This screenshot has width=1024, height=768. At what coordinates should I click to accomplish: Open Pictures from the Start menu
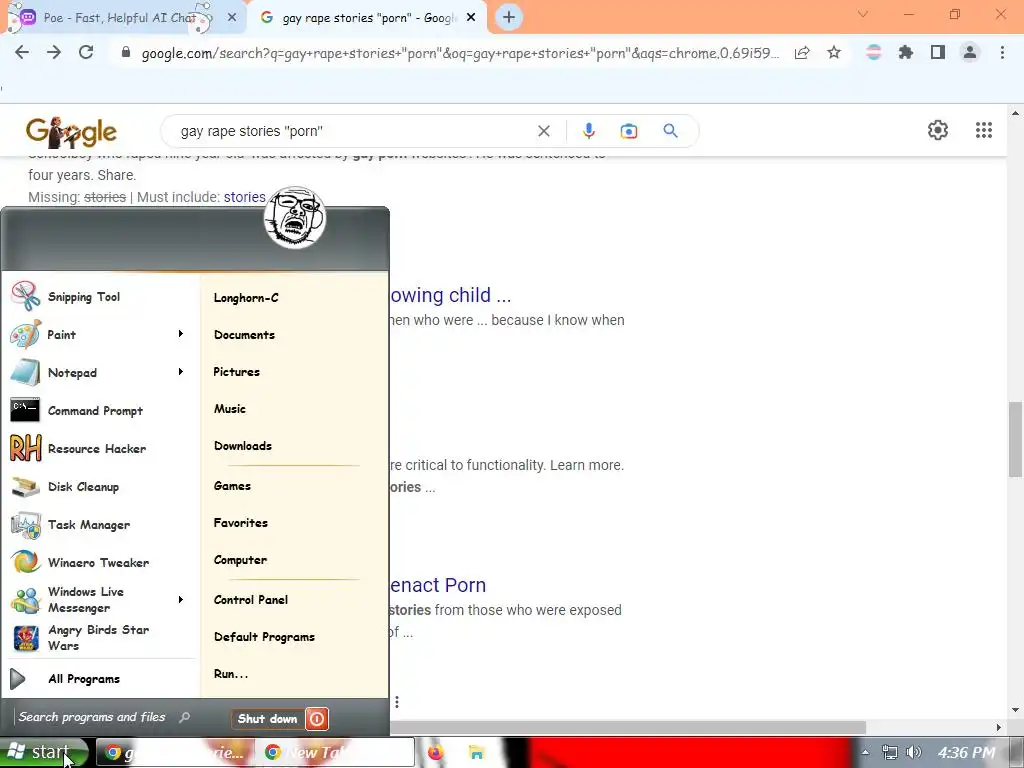coord(236,372)
